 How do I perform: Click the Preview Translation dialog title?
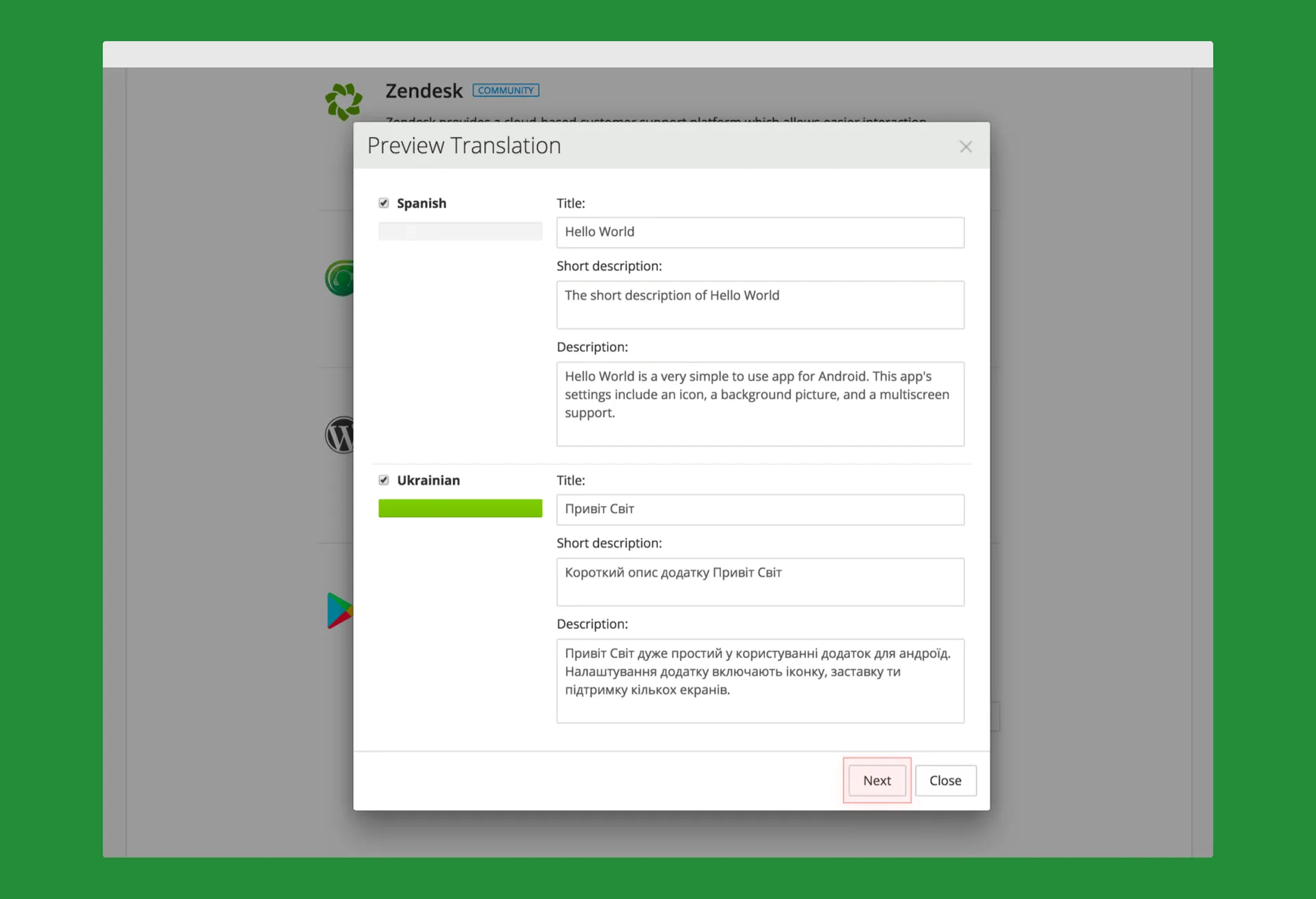tap(465, 144)
